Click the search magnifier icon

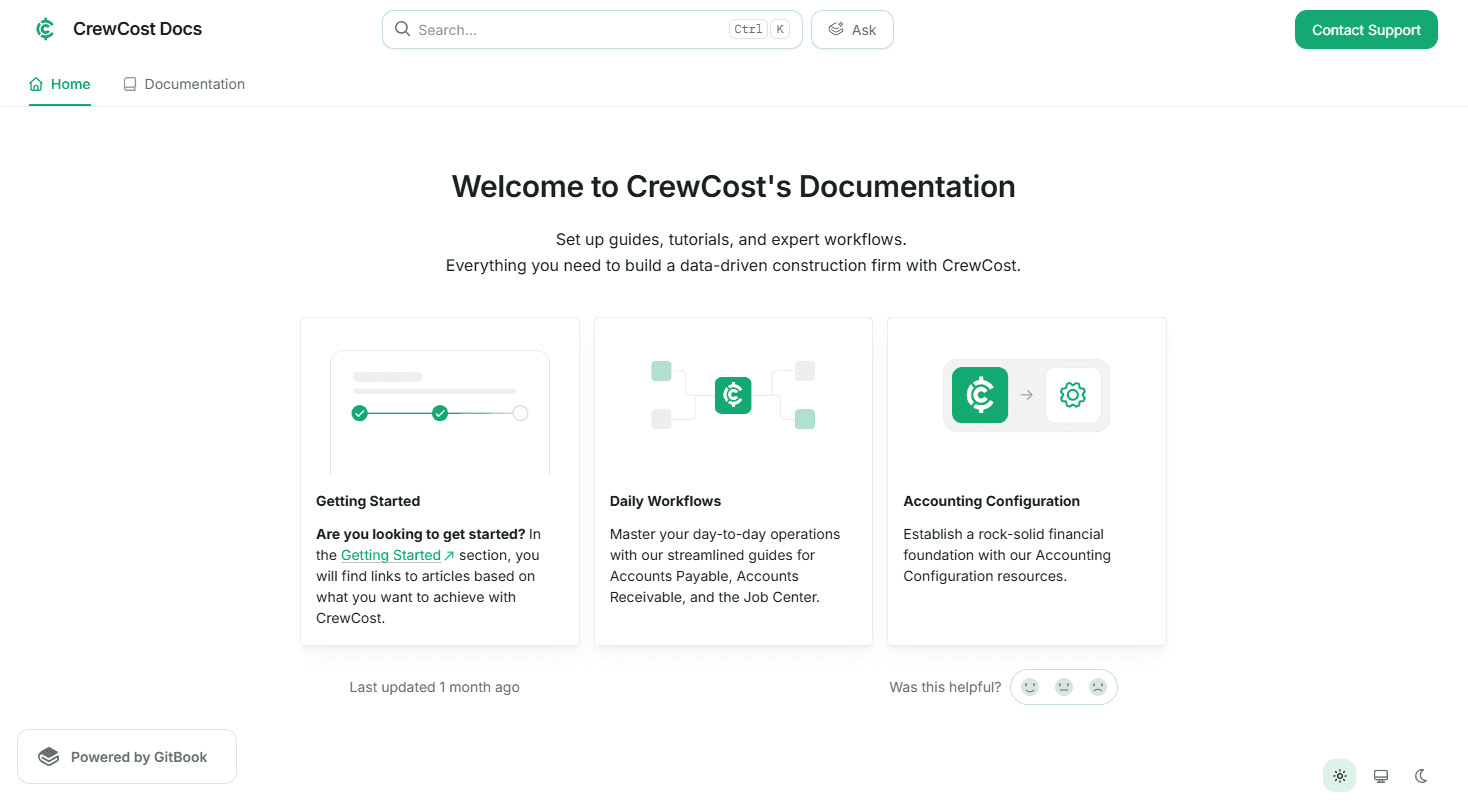(x=402, y=29)
